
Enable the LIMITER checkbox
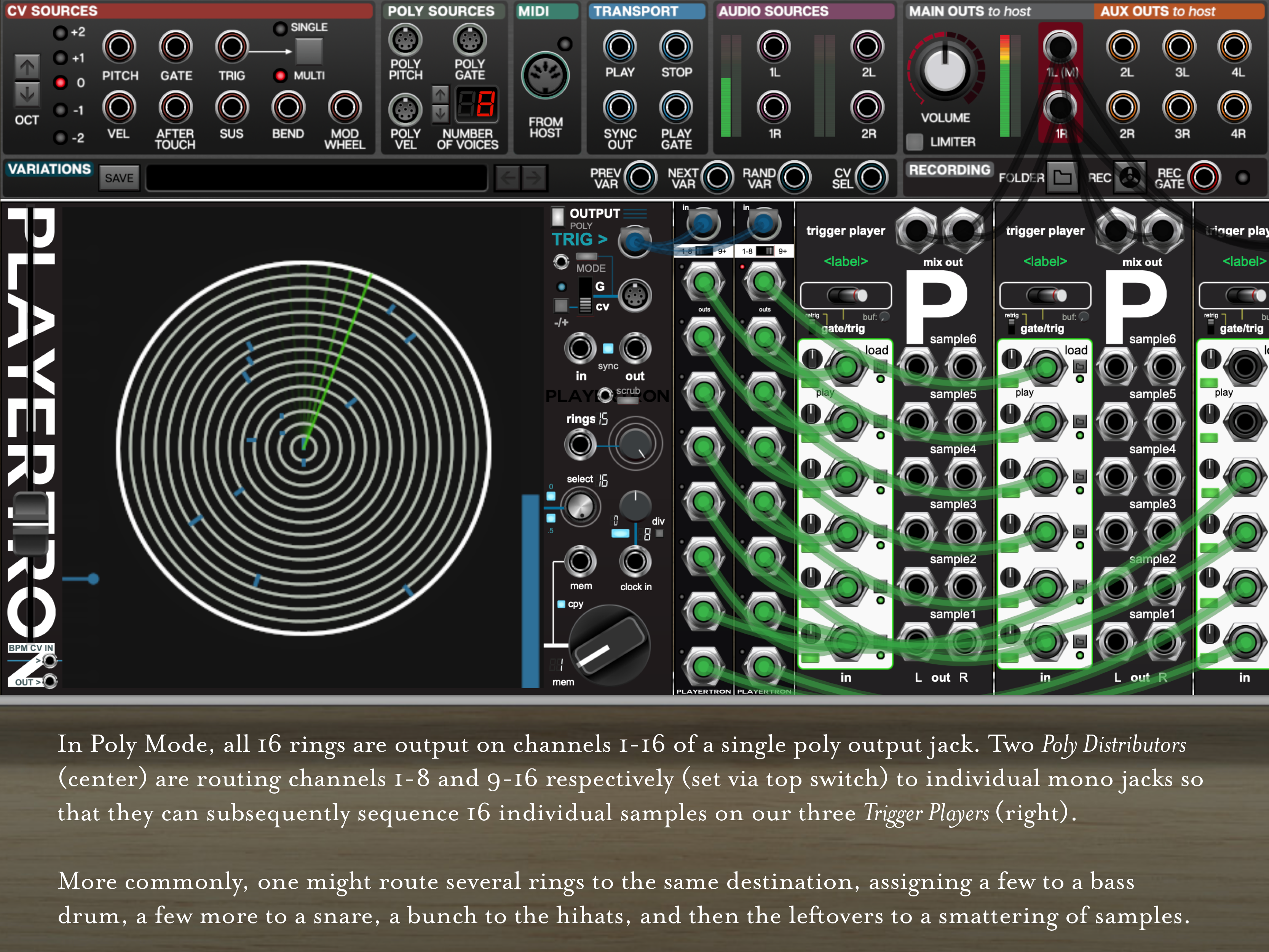pos(915,142)
